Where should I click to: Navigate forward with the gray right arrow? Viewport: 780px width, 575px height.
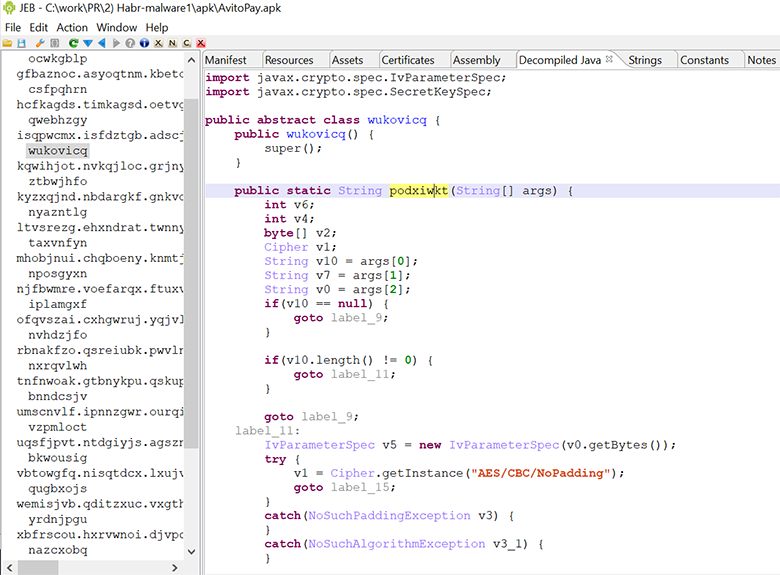[116, 43]
